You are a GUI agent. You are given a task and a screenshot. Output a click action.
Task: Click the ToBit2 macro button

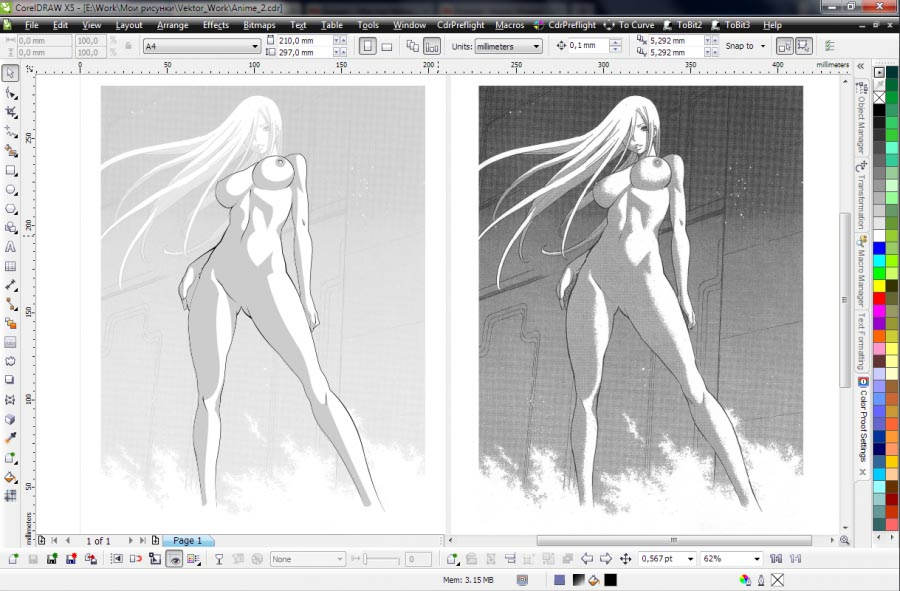pos(683,25)
